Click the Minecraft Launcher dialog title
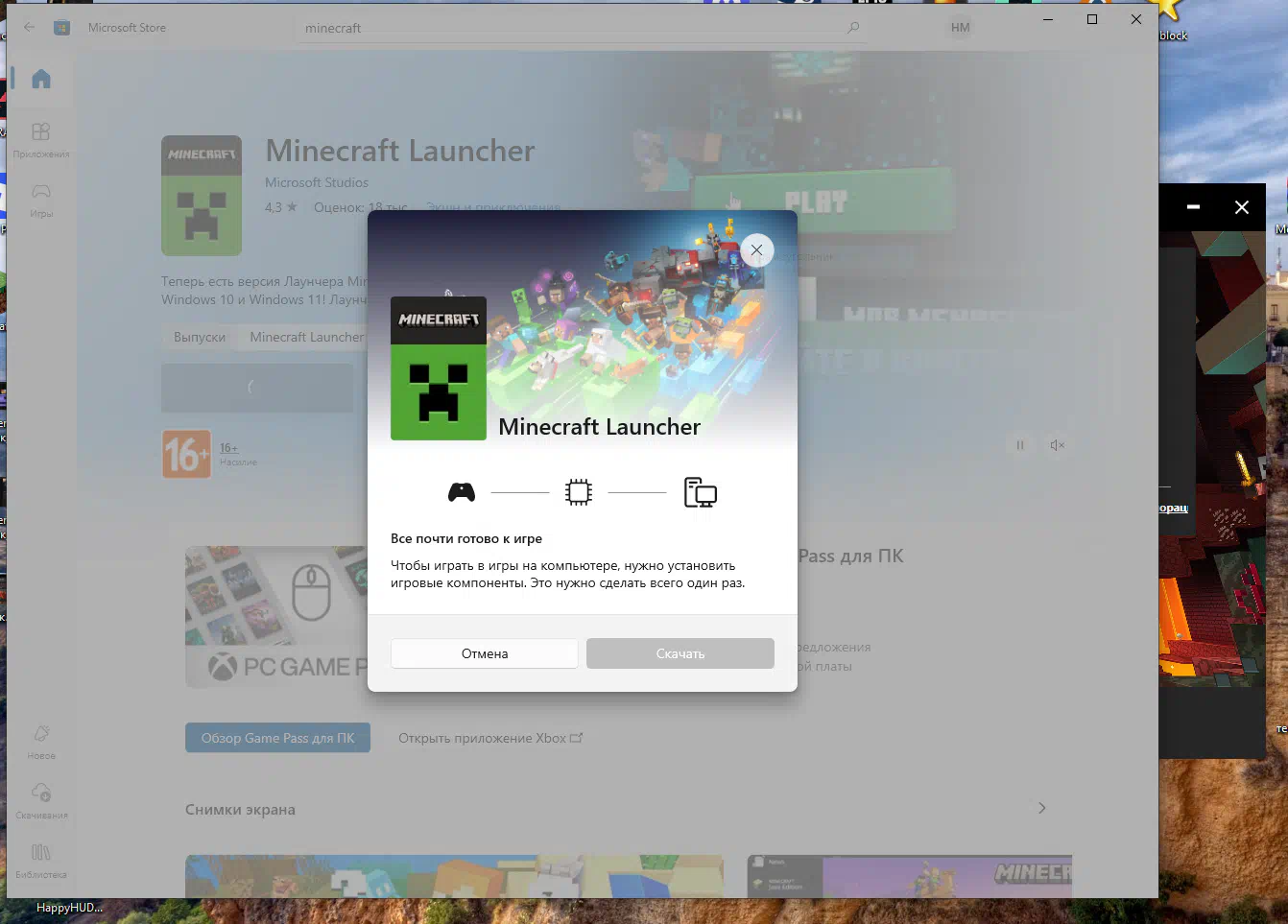Image resolution: width=1288 pixels, height=924 pixels. (x=600, y=427)
